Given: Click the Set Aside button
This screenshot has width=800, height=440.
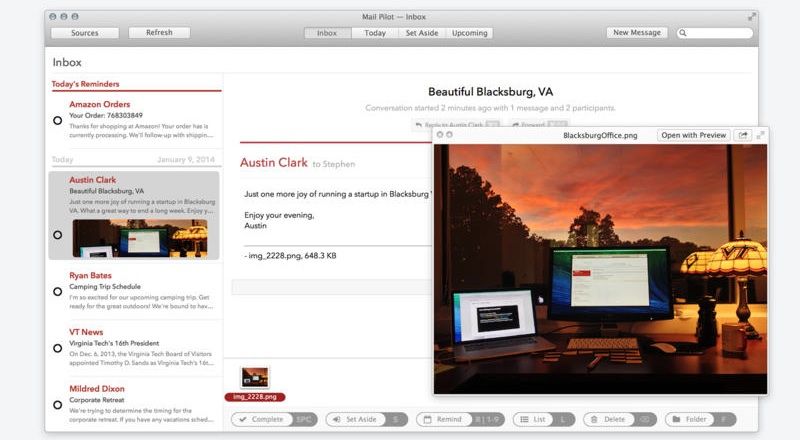Looking at the screenshot, I should point(367,419).
